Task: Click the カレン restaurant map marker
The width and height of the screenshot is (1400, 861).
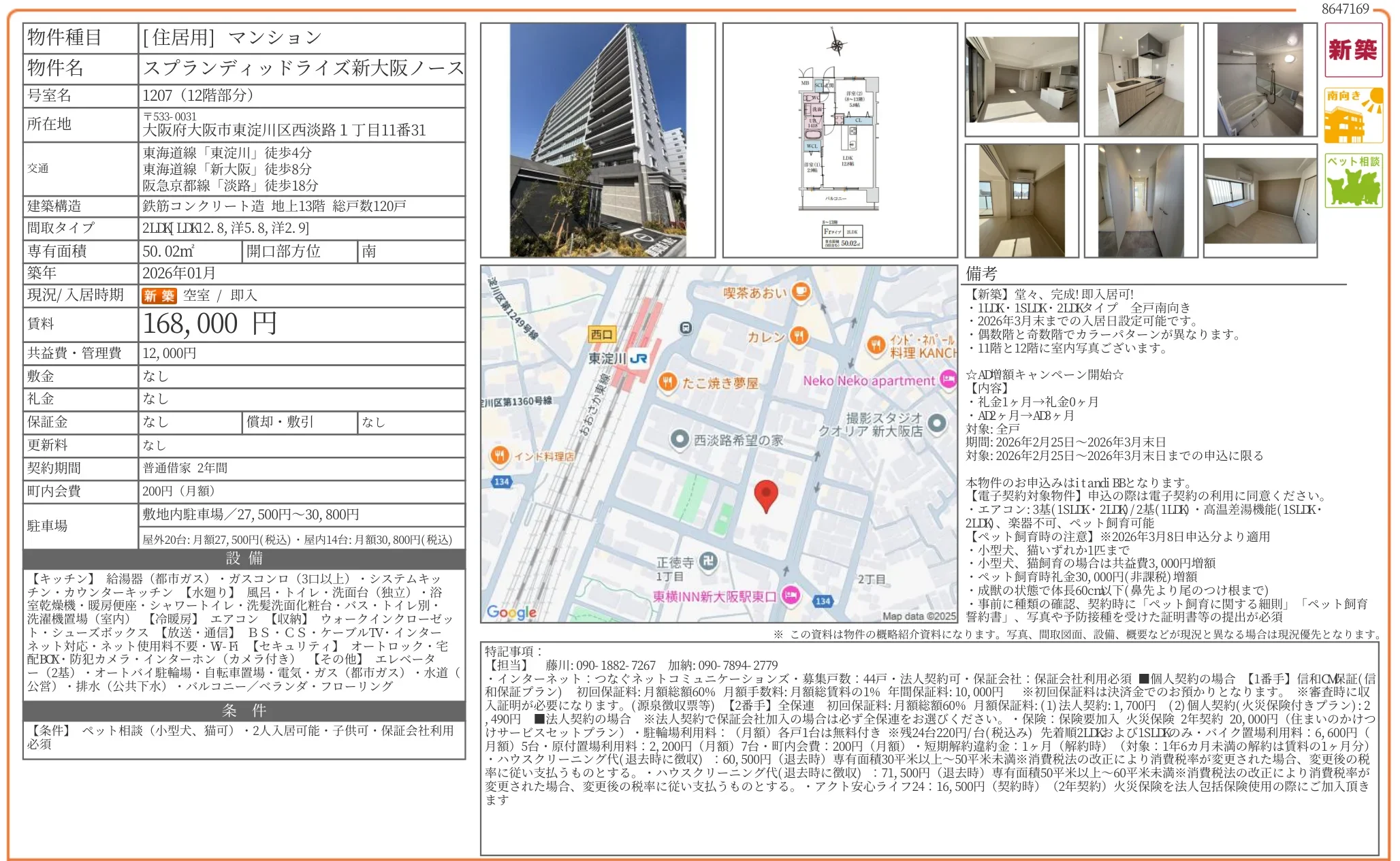Action: pyautogui.click(x=799, y=336)
